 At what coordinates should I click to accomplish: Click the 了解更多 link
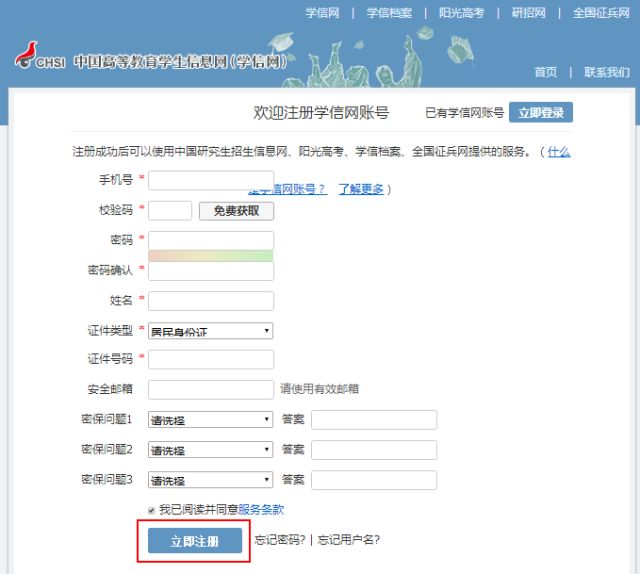[x=361, y=189]
